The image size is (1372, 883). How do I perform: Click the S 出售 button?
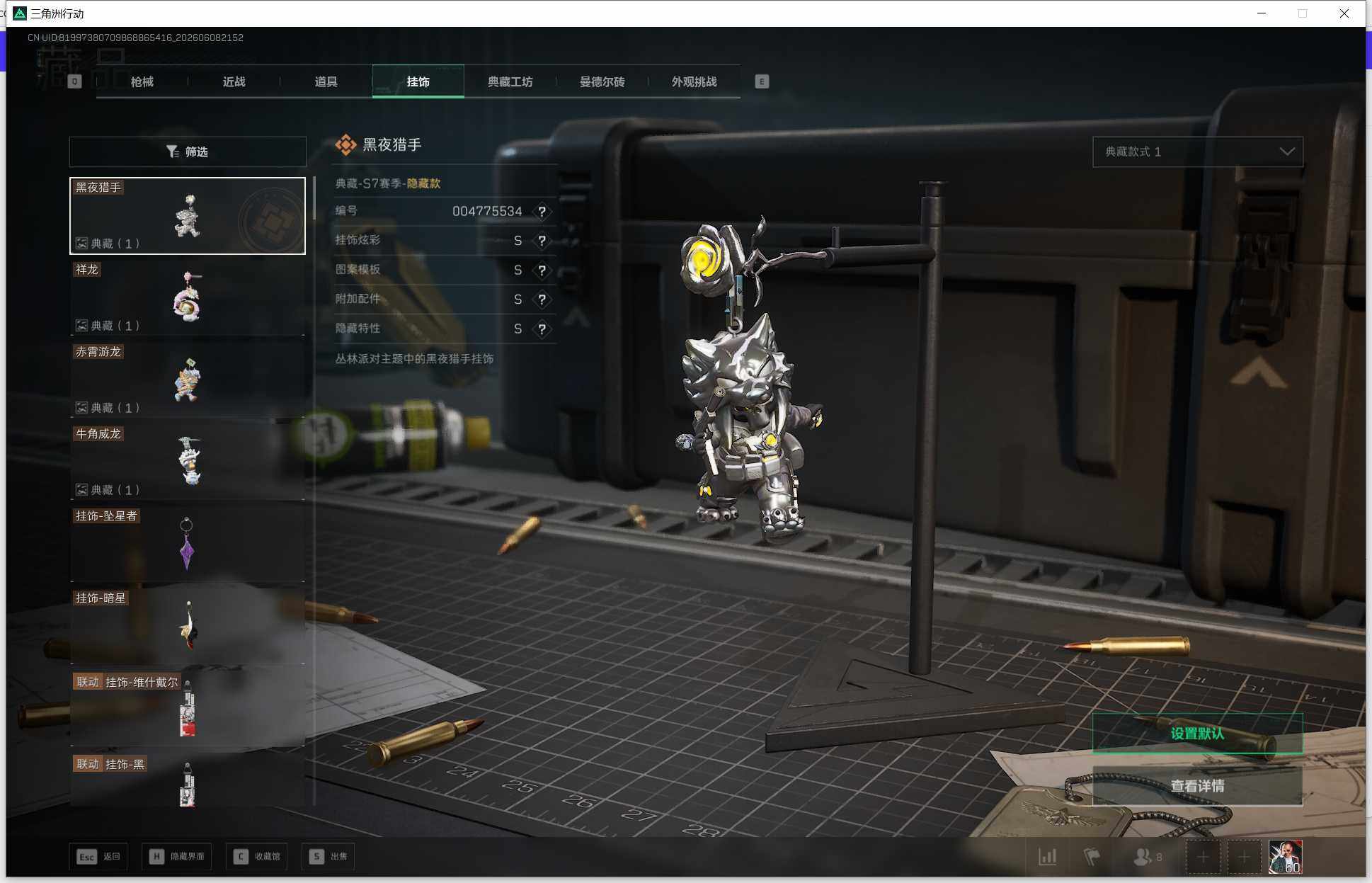tap(328, 857)
